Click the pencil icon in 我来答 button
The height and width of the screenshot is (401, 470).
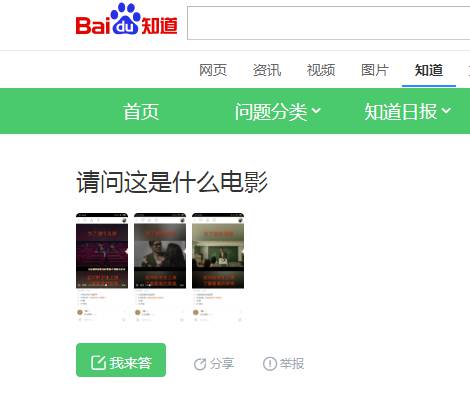point(98,362)
